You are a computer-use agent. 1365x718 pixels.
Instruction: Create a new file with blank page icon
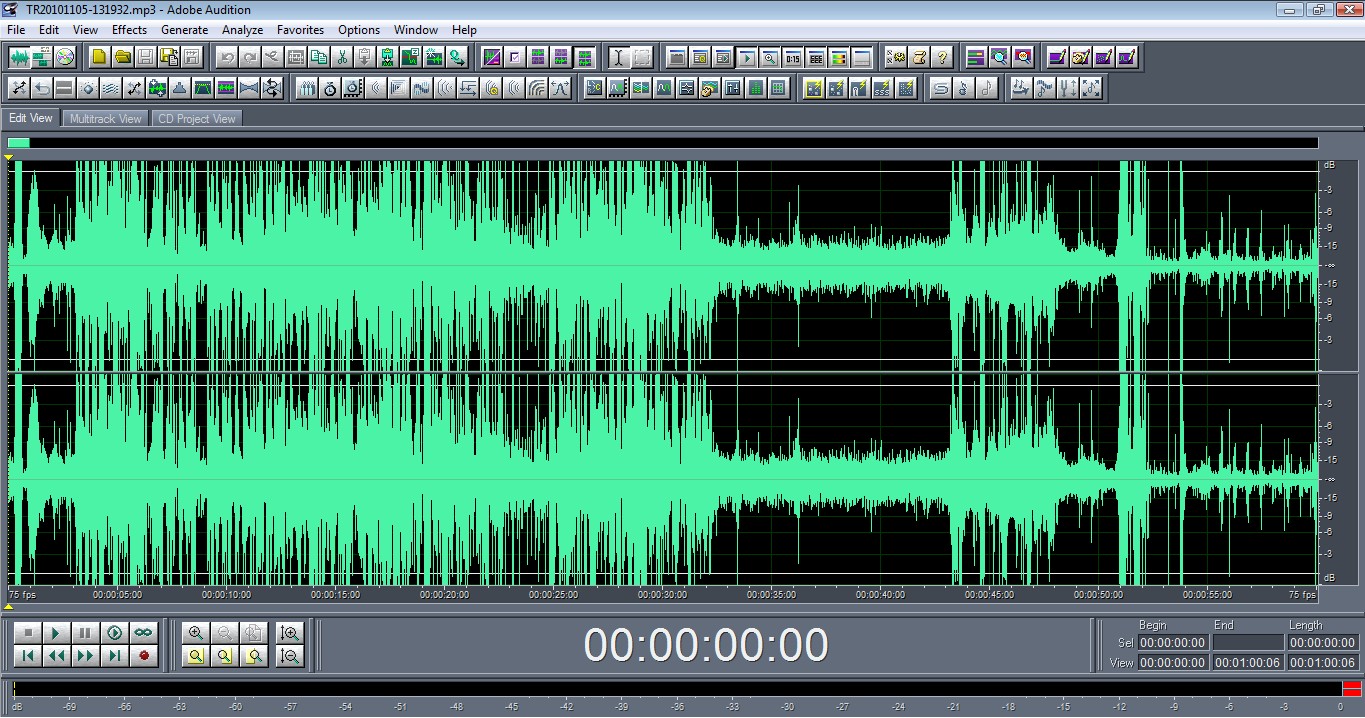point(98,57)
